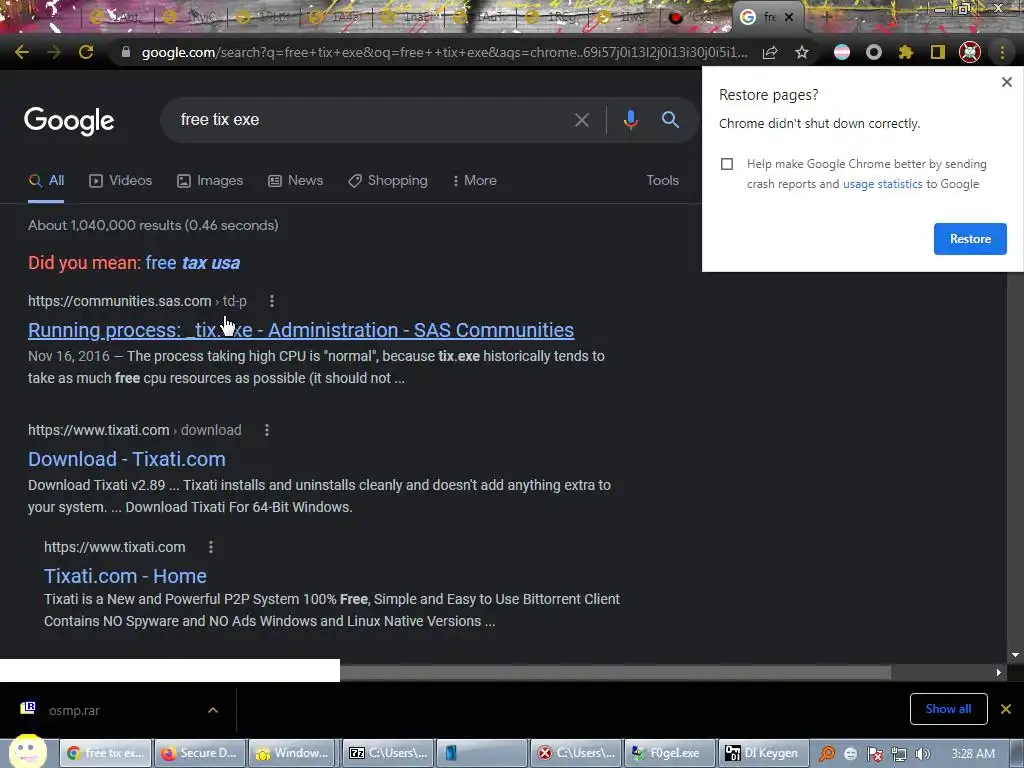1024x768 pixels.
Task: Start voice search with microphone
Action: 630,120
